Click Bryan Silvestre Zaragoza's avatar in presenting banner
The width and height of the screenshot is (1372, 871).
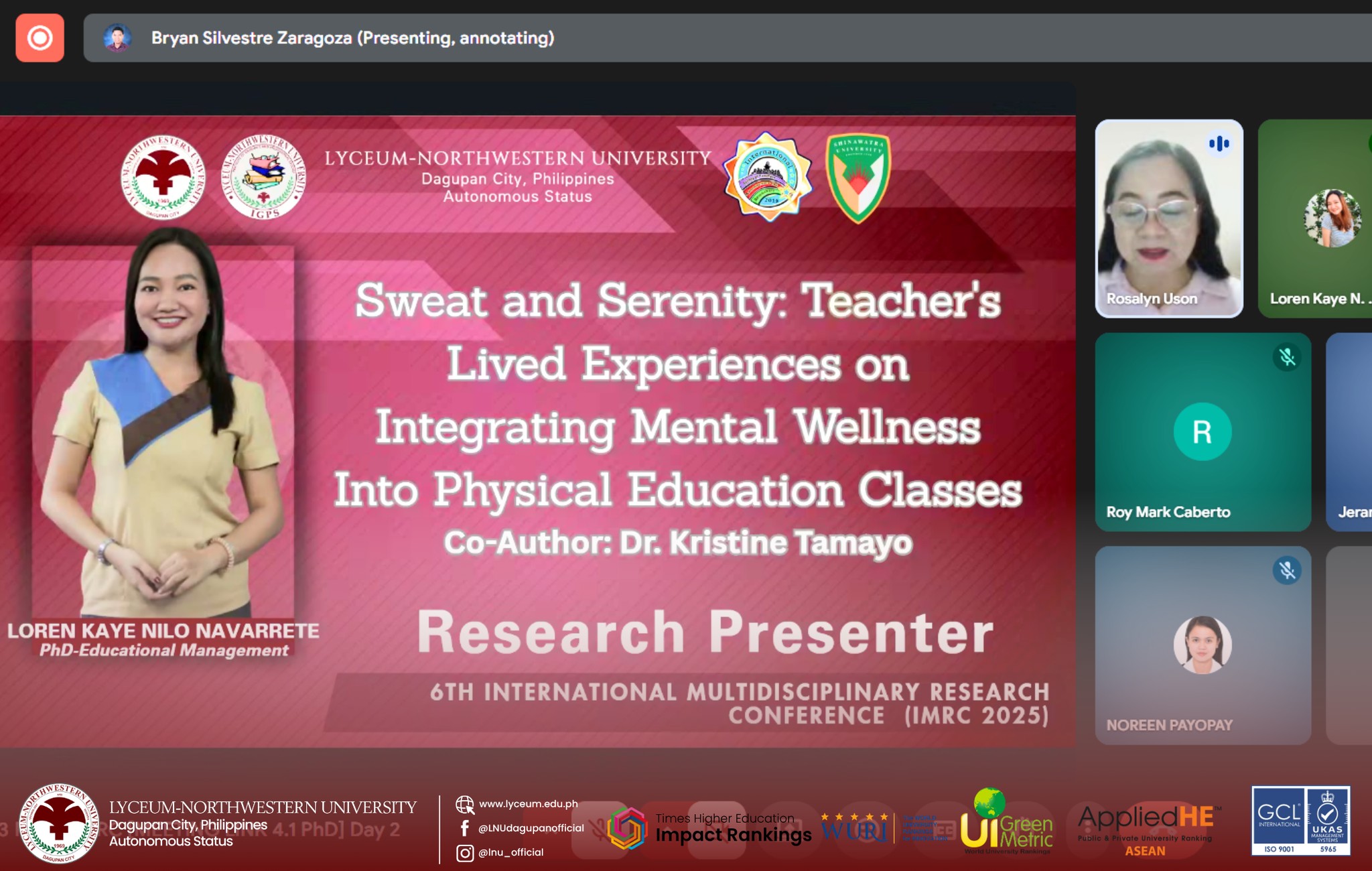click(117, 38)
